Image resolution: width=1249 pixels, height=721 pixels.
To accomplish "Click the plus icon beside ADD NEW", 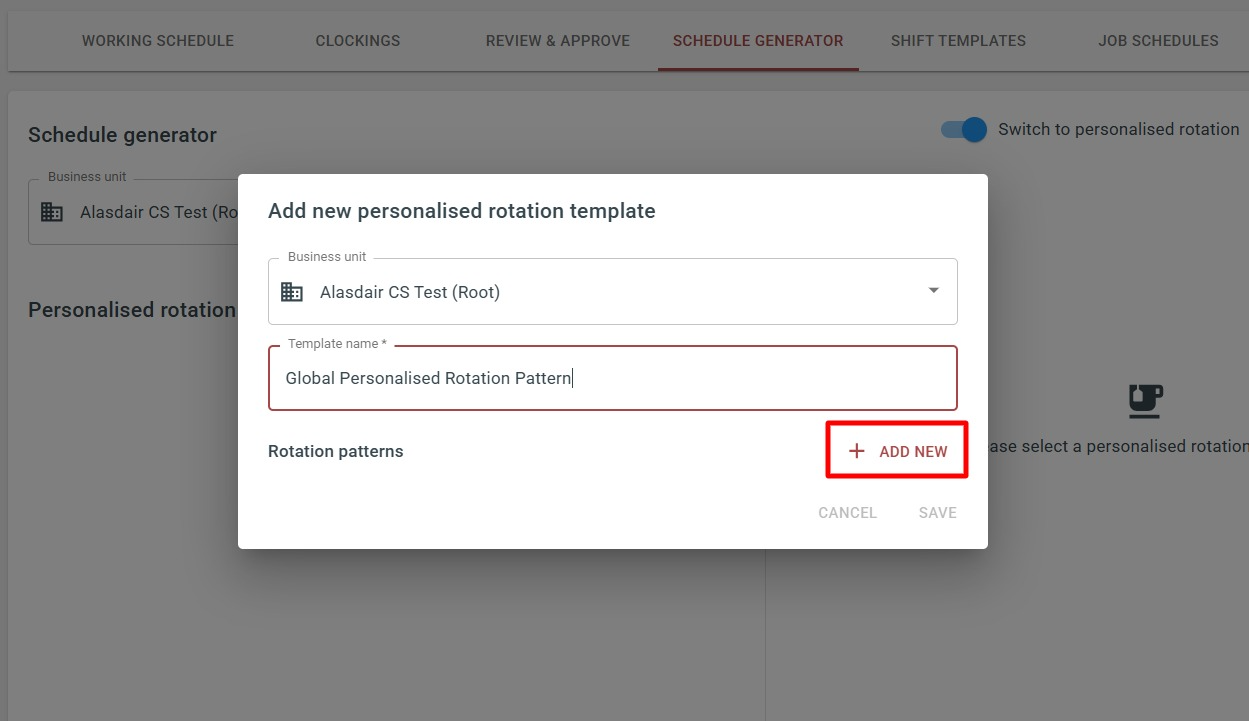I will coord(856,451).
